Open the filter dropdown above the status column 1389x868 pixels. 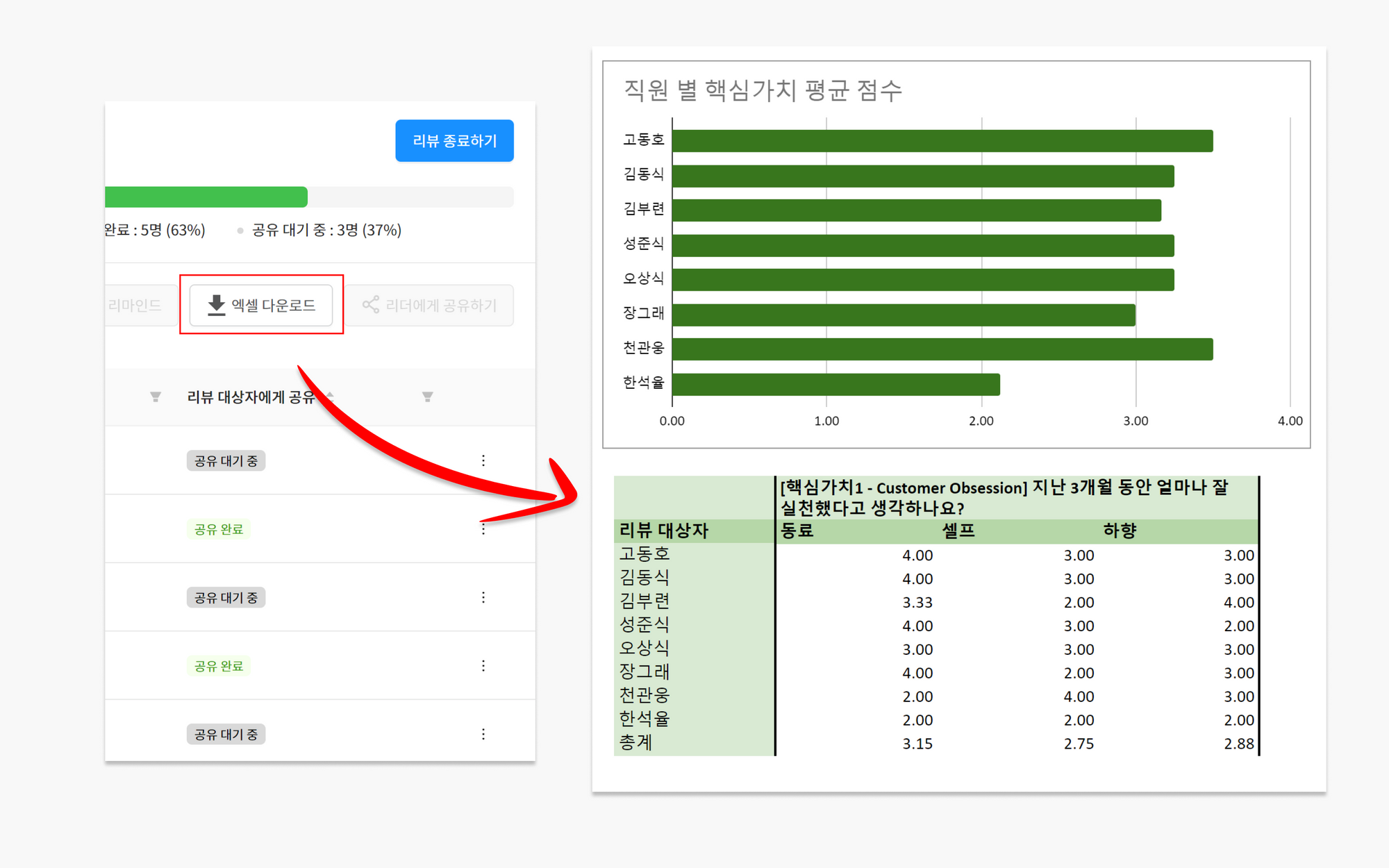(428, 397)
